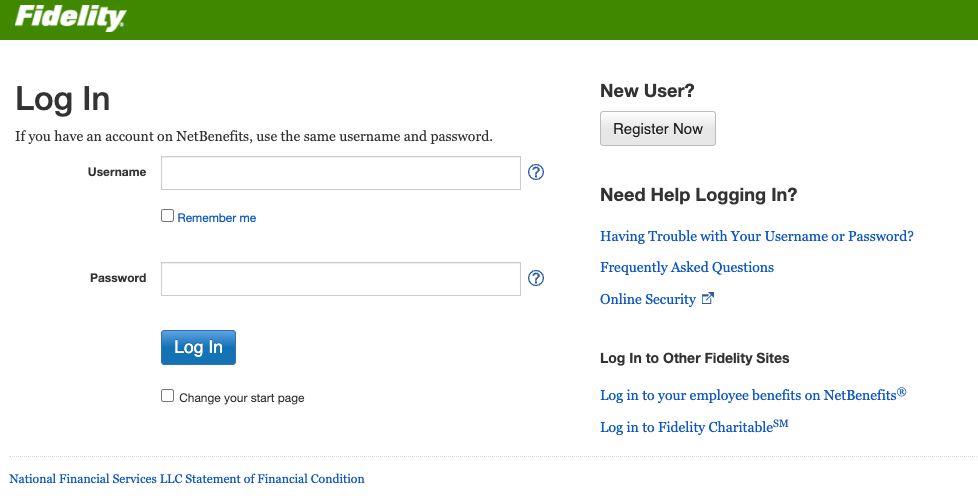The width and height of the screenshot is (978, 504).
Task: Click the New User? heading
Action: (x=647, y=91)
